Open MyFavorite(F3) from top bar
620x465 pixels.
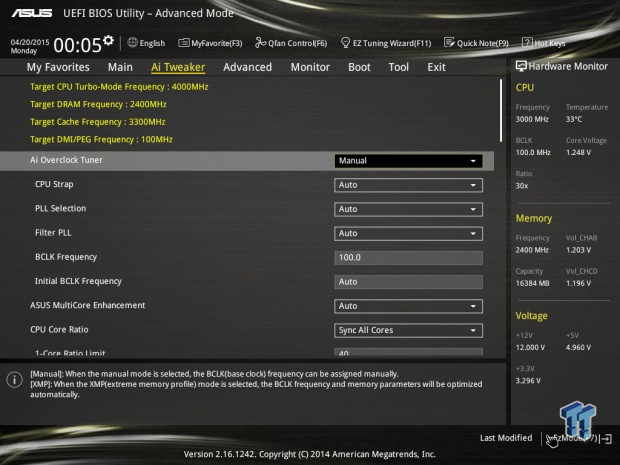210,43
